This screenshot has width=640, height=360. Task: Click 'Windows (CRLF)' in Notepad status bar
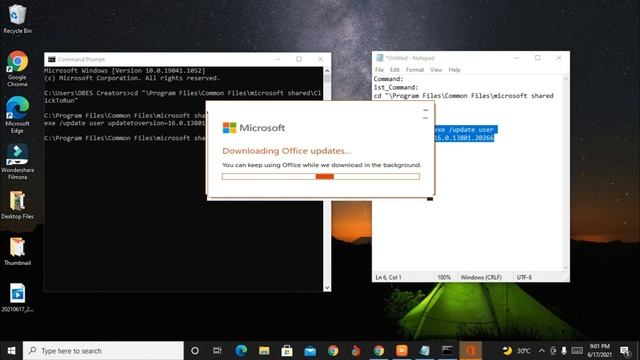pyautogui.click(x=481, y=277)
